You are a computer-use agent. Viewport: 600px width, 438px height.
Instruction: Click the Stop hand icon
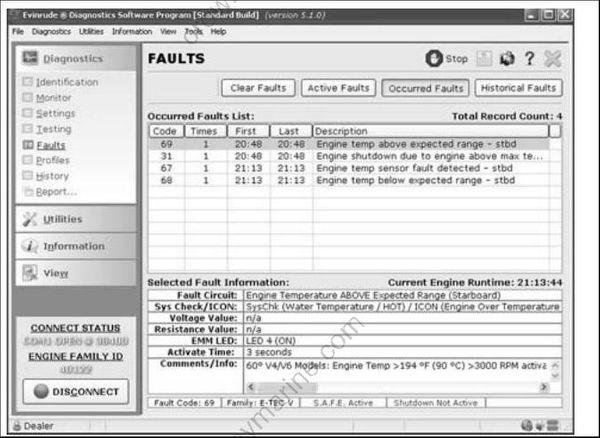(434, 59)
